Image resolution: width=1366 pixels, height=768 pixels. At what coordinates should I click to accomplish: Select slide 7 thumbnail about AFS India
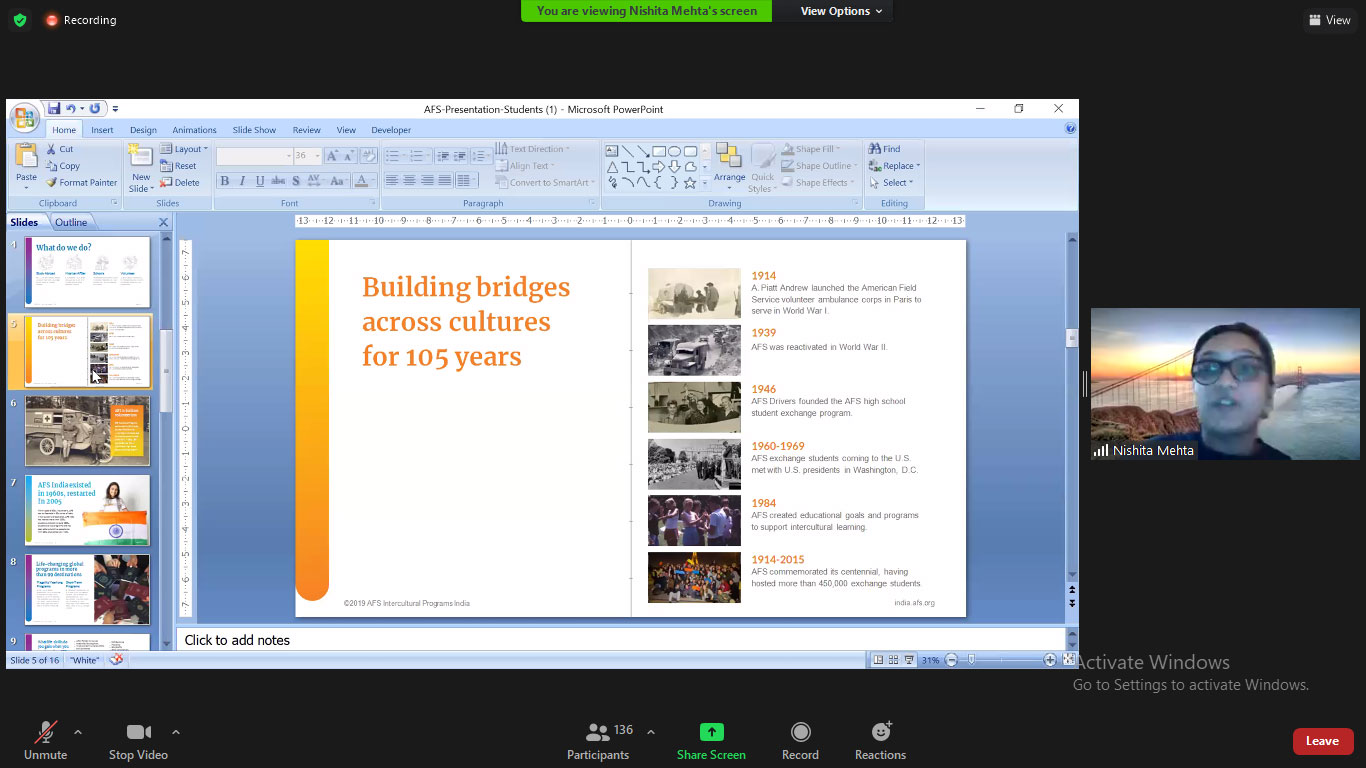click(87, 510)
